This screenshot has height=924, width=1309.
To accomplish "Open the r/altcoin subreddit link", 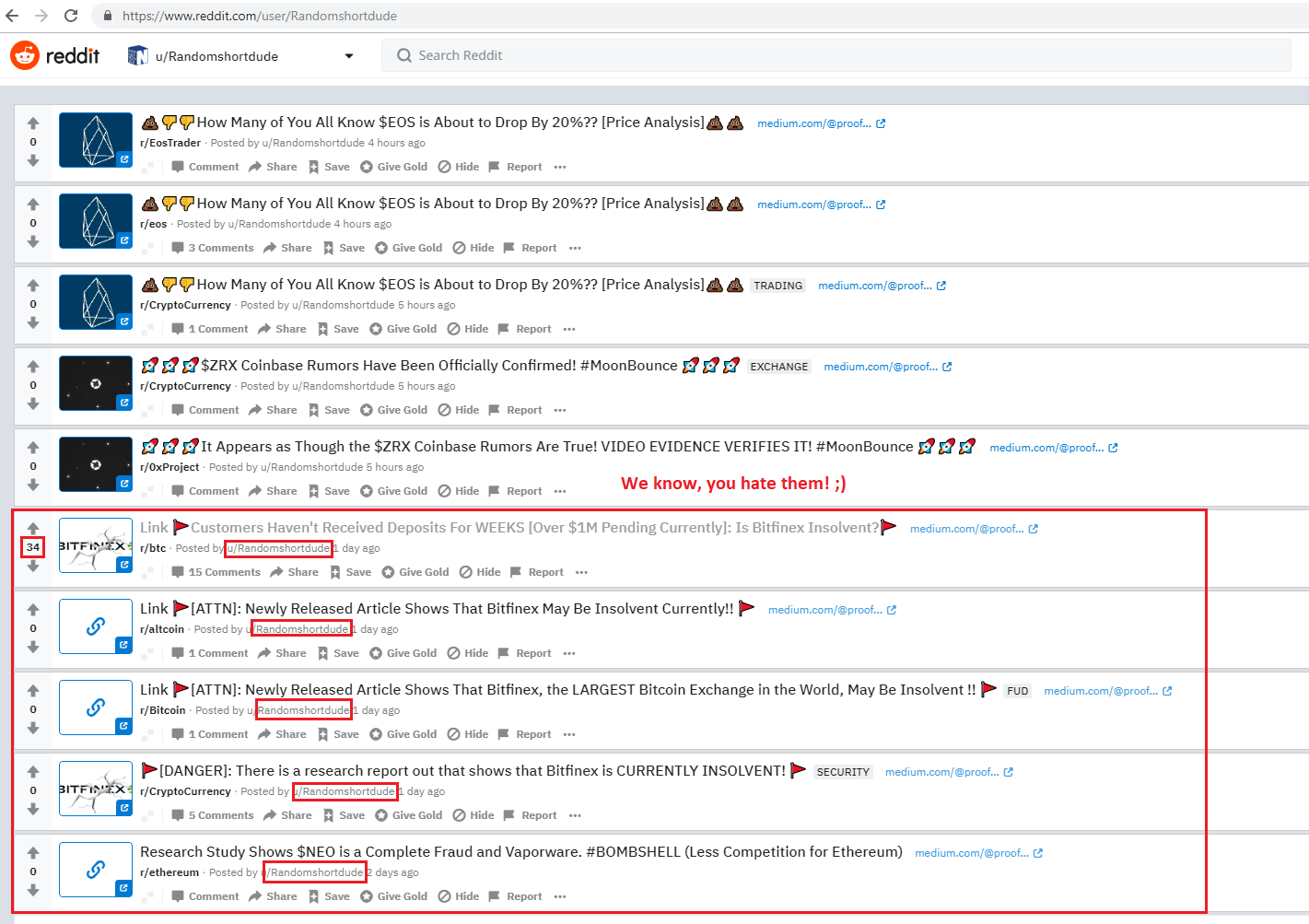I will click(162, 629).
